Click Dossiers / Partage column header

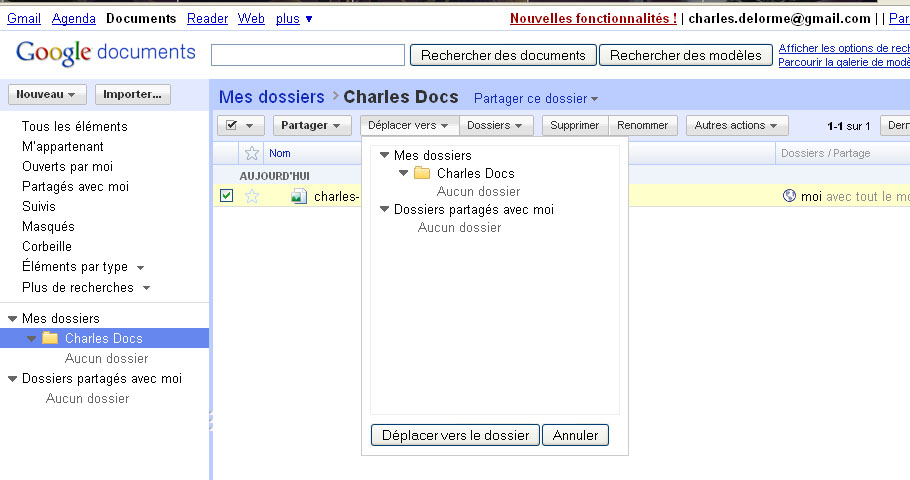pos(825,153)
